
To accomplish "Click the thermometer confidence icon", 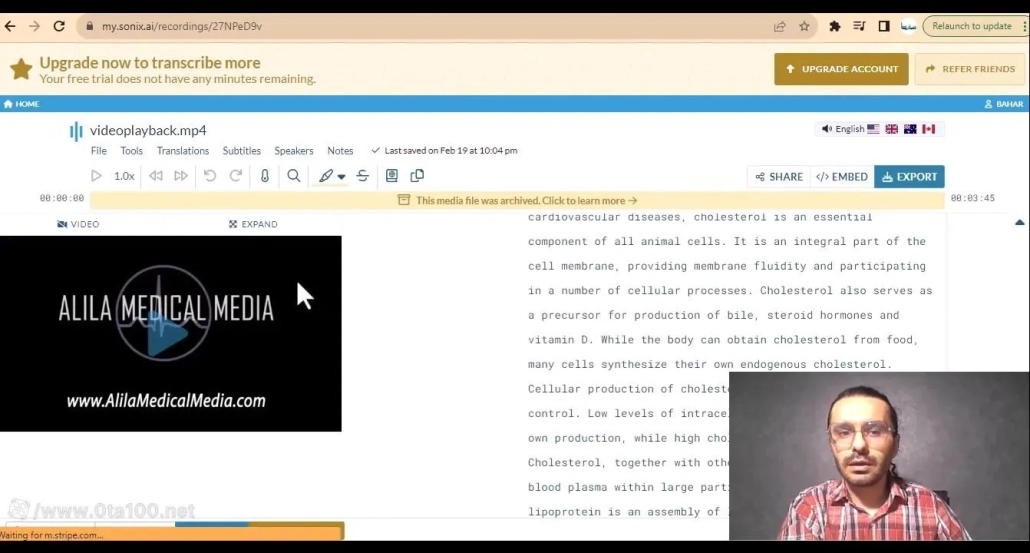I will pos(265,176).
